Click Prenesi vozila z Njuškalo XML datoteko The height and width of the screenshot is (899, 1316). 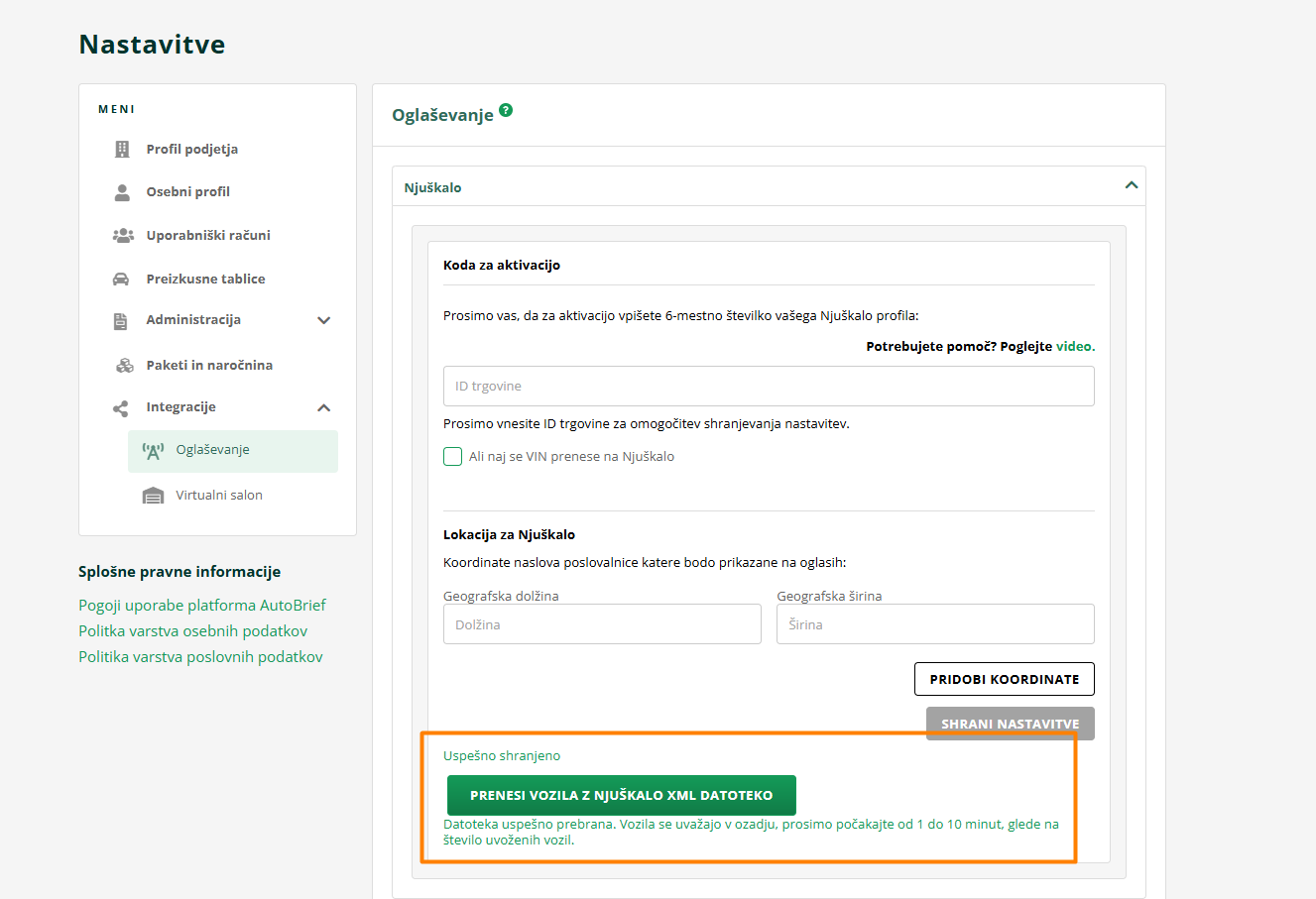[x=621, y=795]
